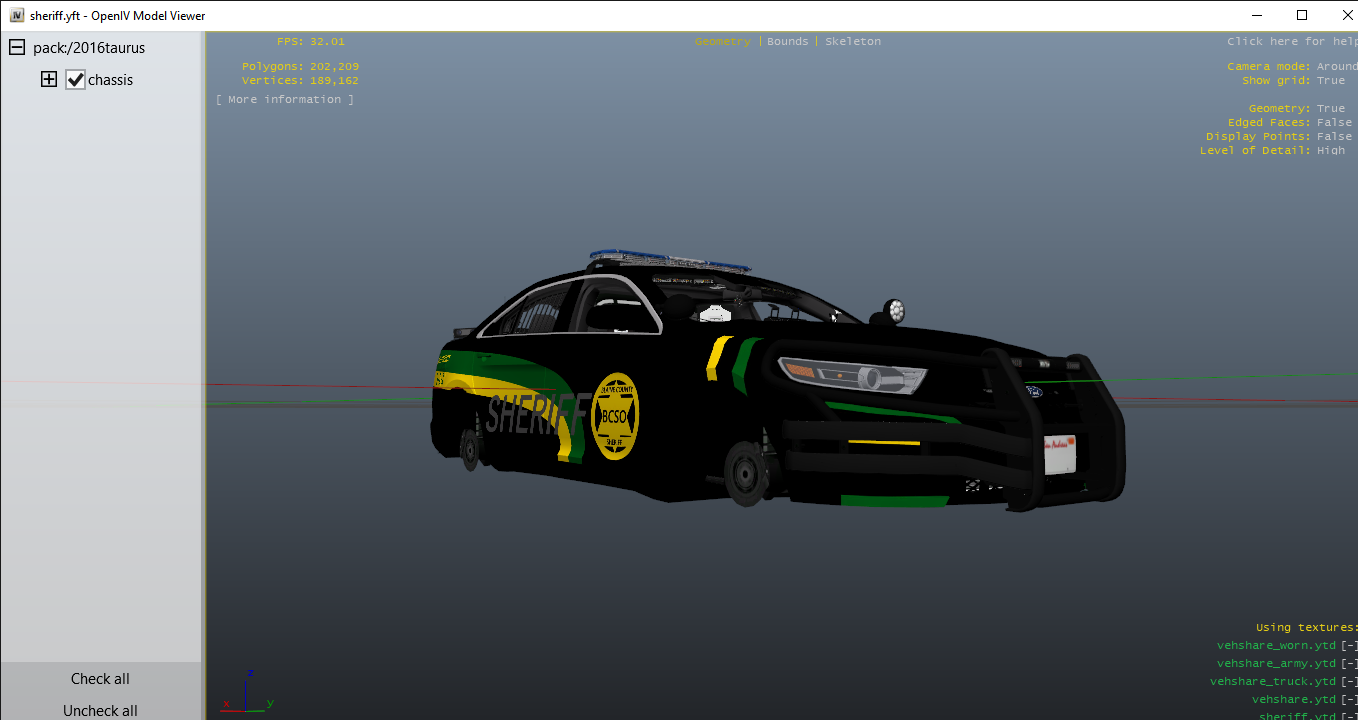Uncheck the chassis checkbox

tap(76, 80)
